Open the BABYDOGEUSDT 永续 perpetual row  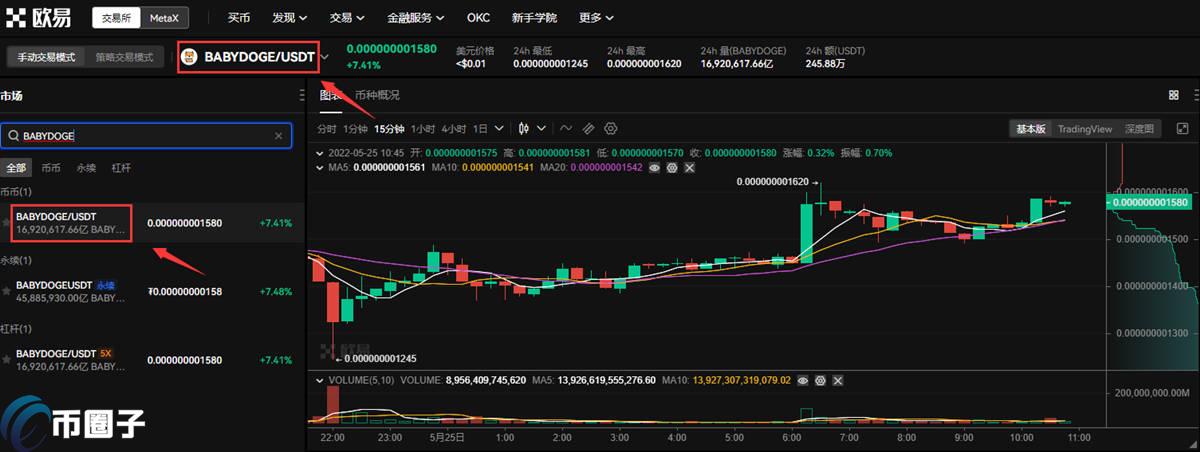click(x=150, y=291)
